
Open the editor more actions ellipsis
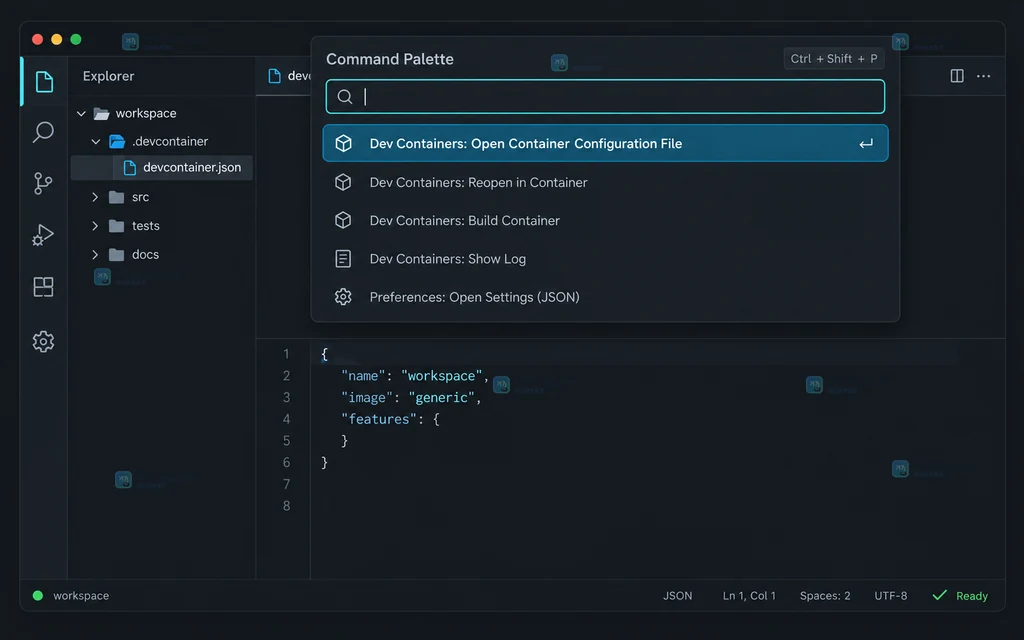(984, 76)
